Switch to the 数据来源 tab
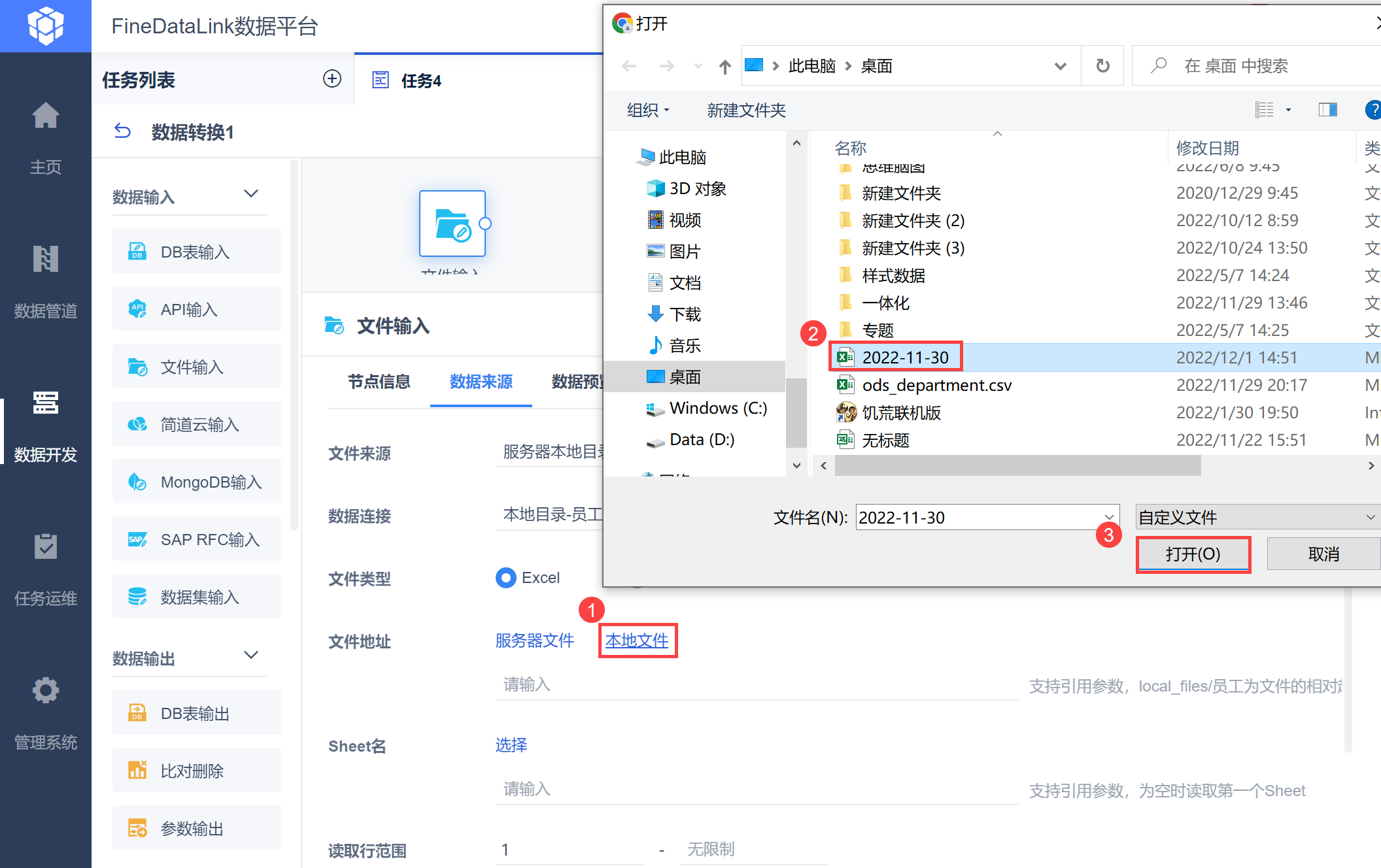 tap(481, 382)
